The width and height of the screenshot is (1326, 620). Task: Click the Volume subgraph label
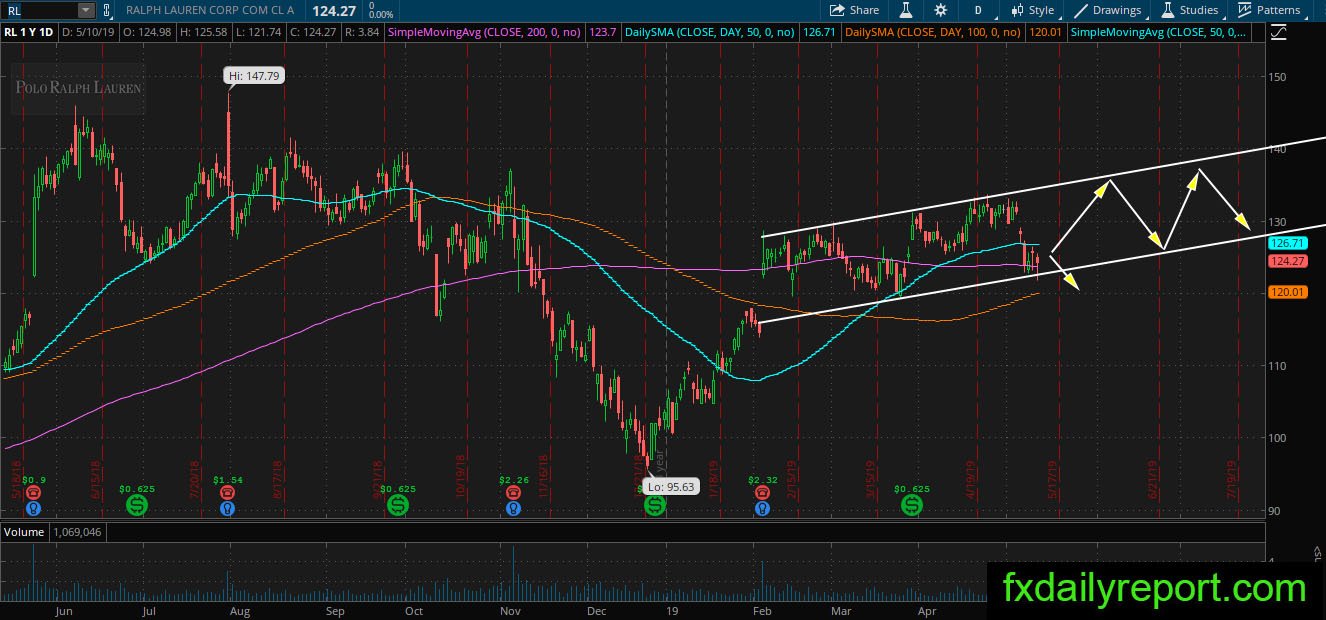point(23,532)
